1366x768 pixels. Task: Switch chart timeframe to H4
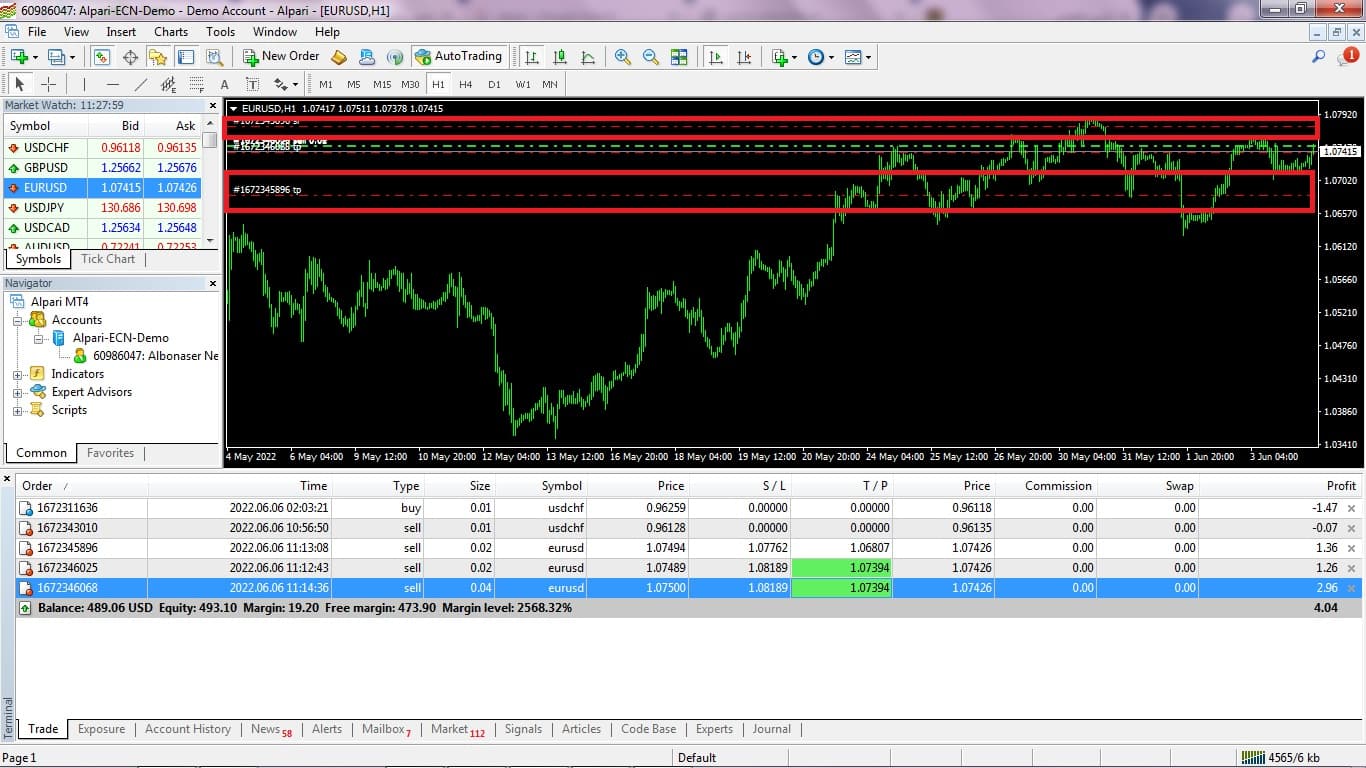point(466,85)
